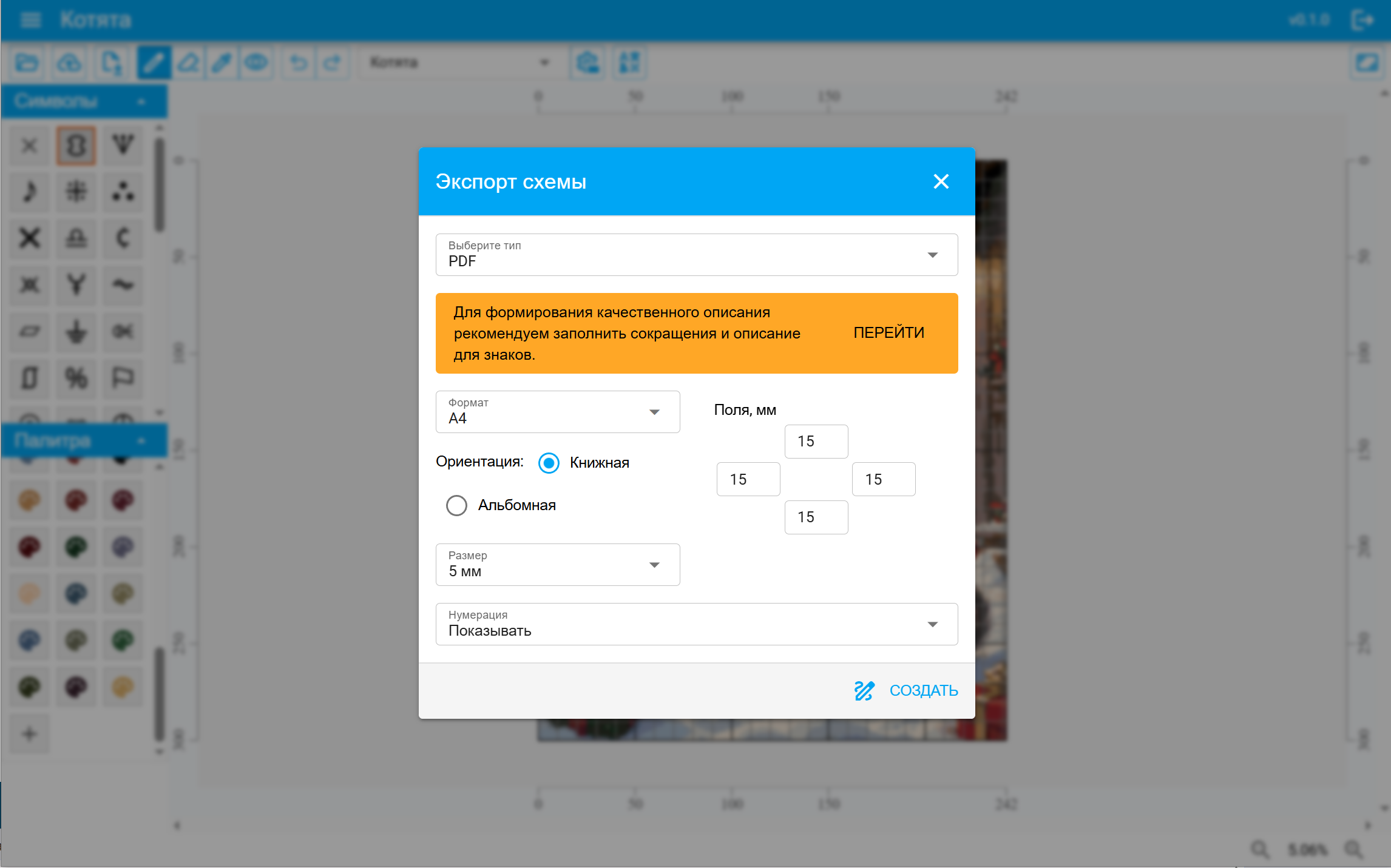The height and width of the screenshot is (868, 1391).
Task: Click ПЕРЕЙТИ in the orange banner
Action: click(888, 333)
